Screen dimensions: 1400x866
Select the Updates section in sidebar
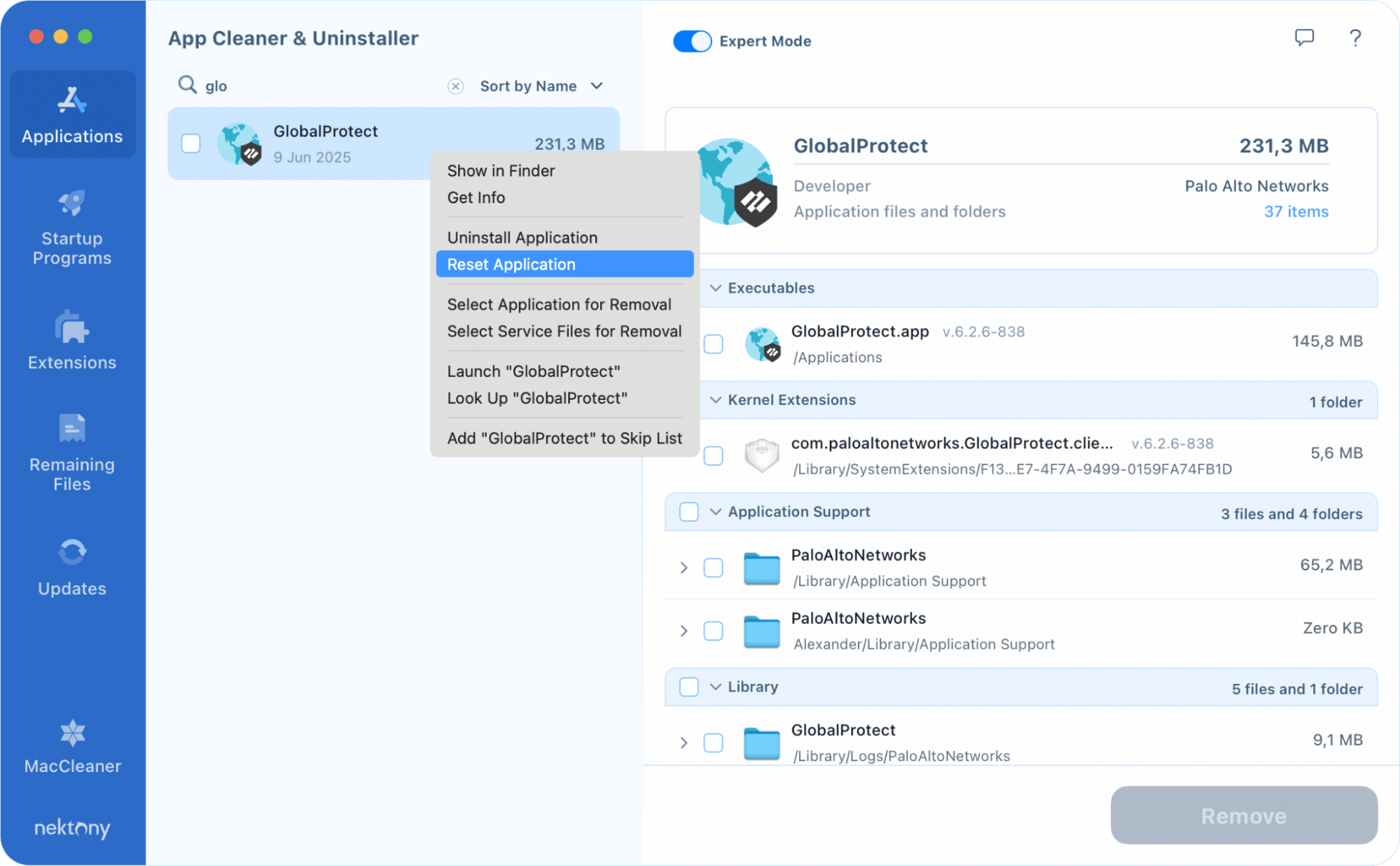71,566
